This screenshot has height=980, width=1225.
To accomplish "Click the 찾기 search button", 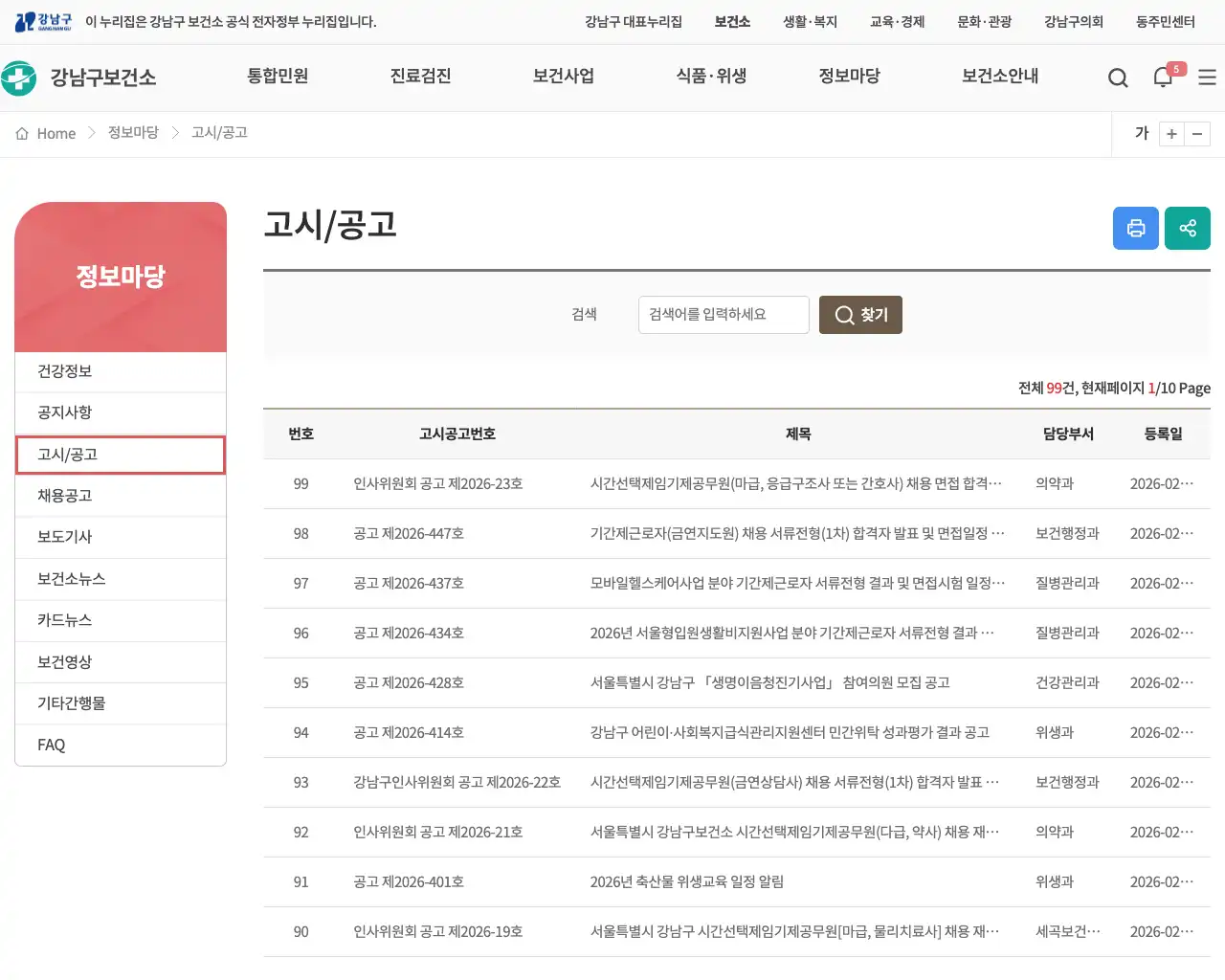I will tap(859, 314).
